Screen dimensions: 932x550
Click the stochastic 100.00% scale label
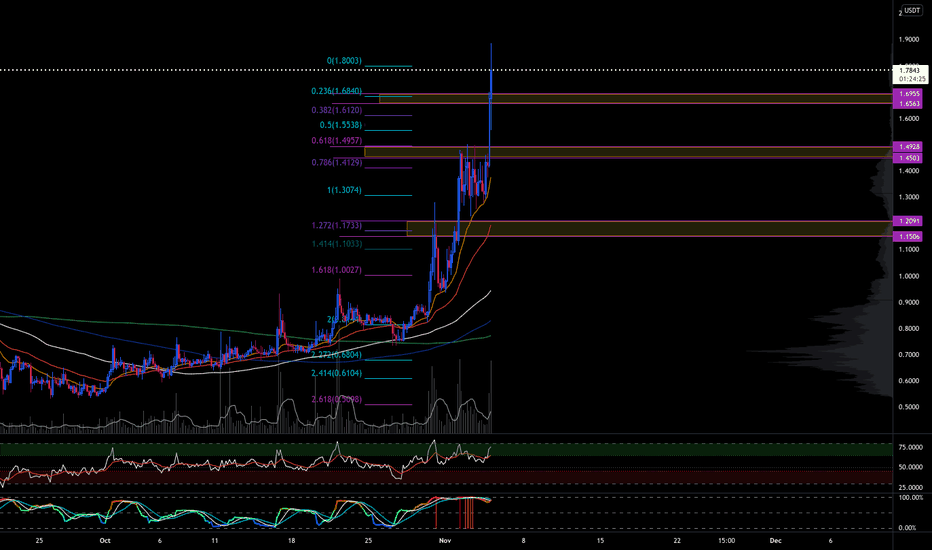point(911,497)
